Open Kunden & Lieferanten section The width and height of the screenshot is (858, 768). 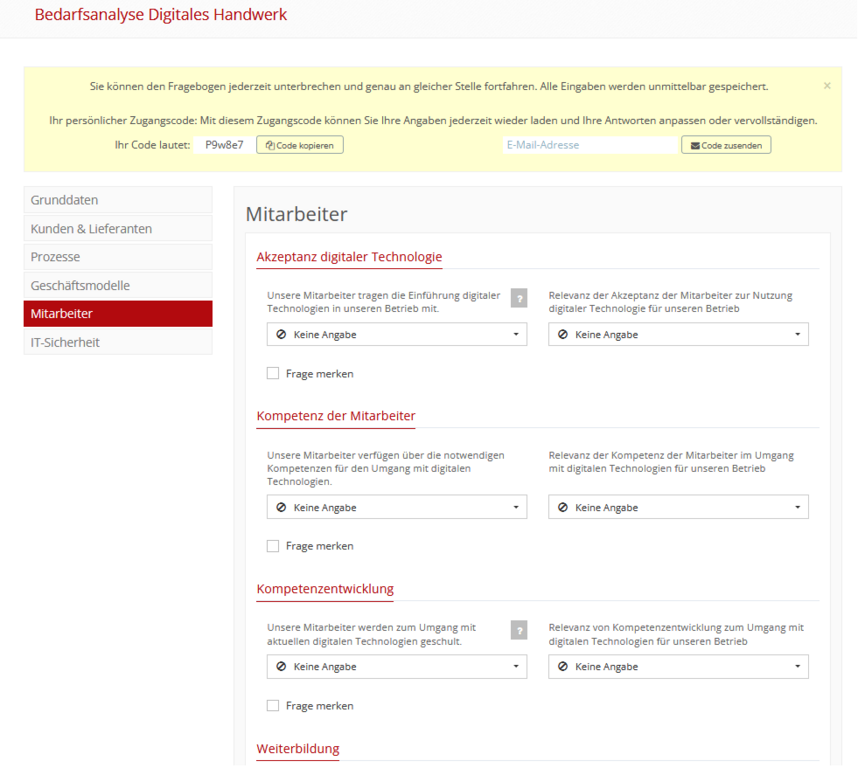click(118, 229)
